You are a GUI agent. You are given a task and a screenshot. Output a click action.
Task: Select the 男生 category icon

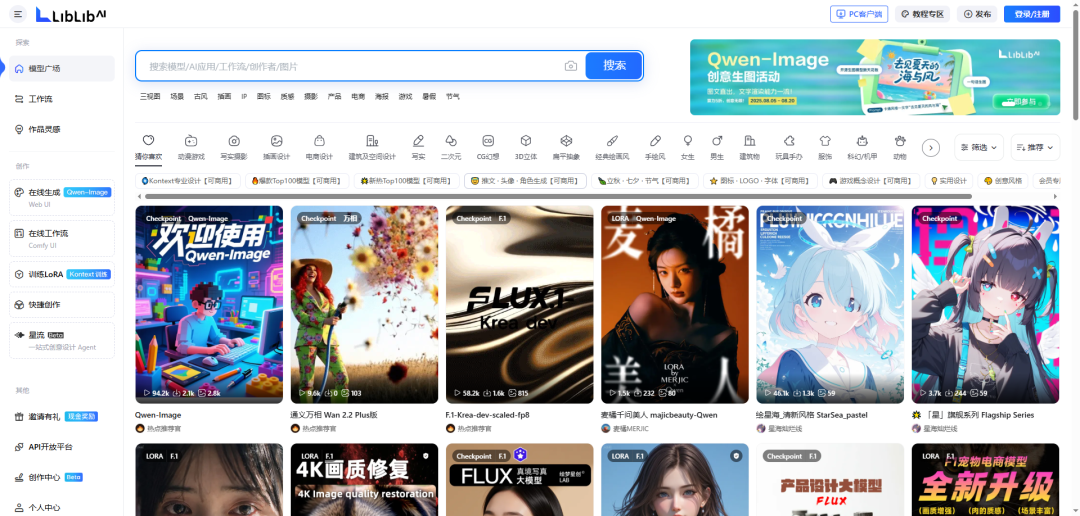pos(717,141)
